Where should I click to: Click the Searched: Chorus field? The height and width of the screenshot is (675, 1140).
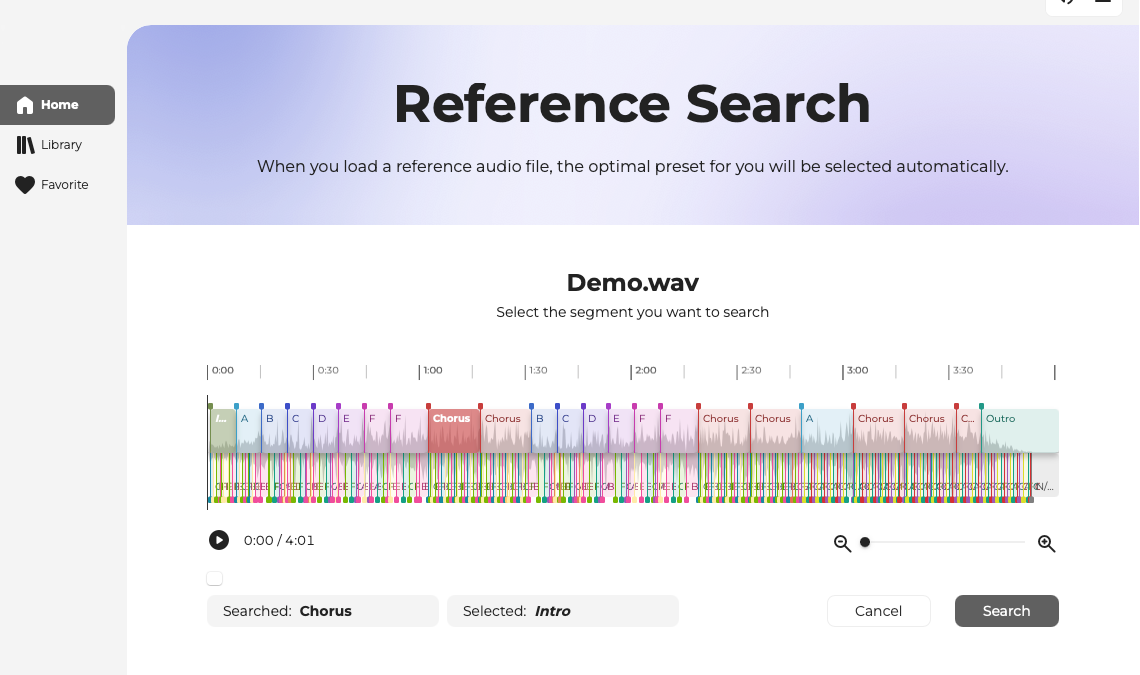pos(322,611)
